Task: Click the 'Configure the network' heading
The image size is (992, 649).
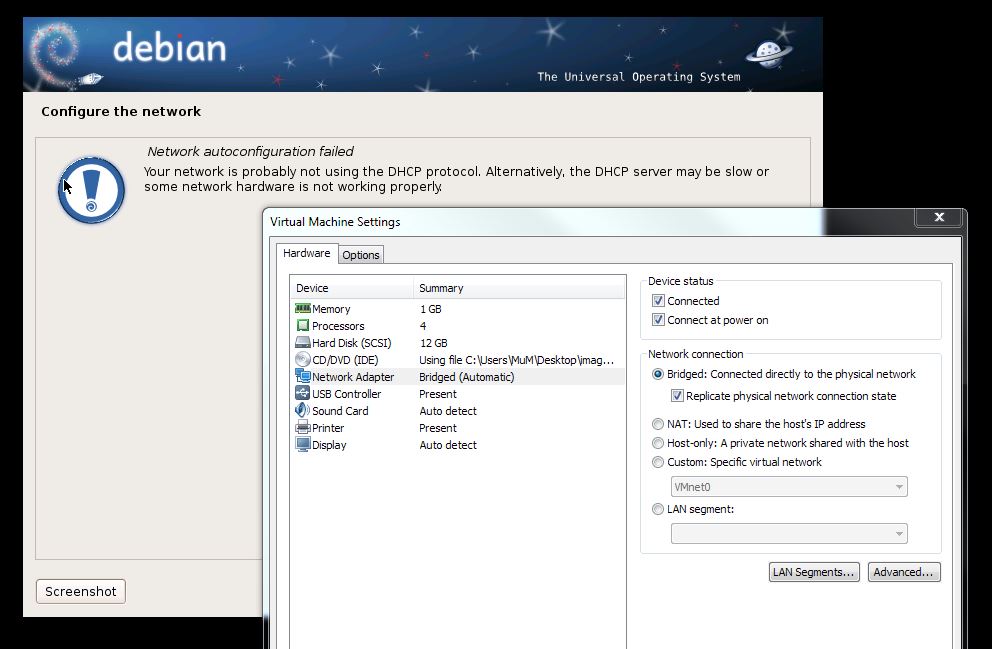Action: click(x=121, y=111)
